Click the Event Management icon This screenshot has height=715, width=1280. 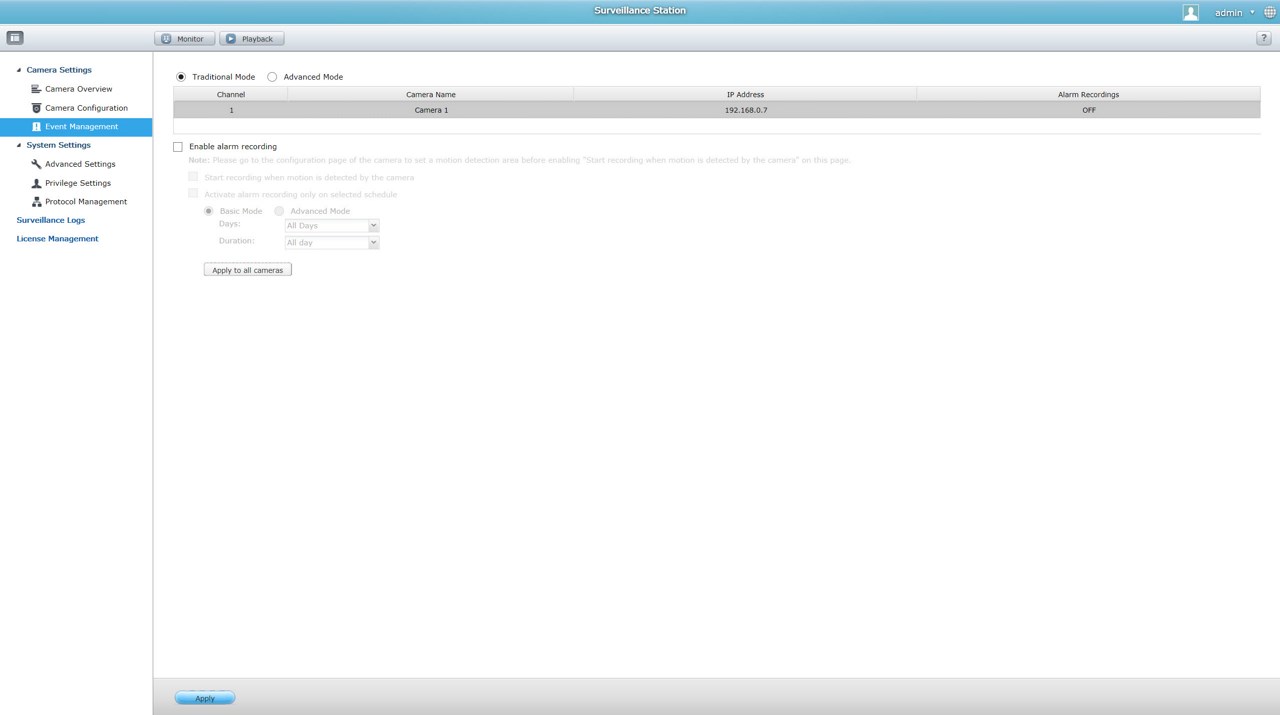36,127
